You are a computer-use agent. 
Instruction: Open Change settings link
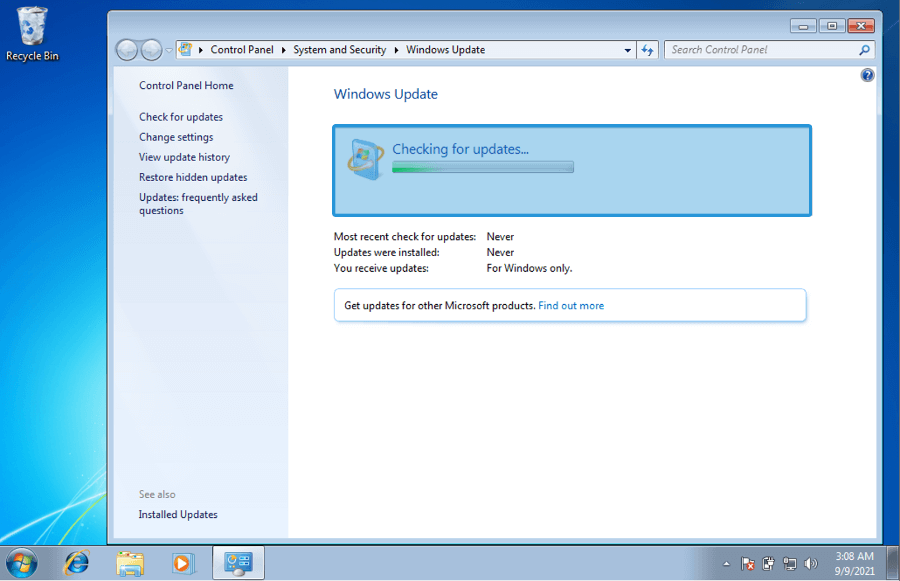coord(176,137)
